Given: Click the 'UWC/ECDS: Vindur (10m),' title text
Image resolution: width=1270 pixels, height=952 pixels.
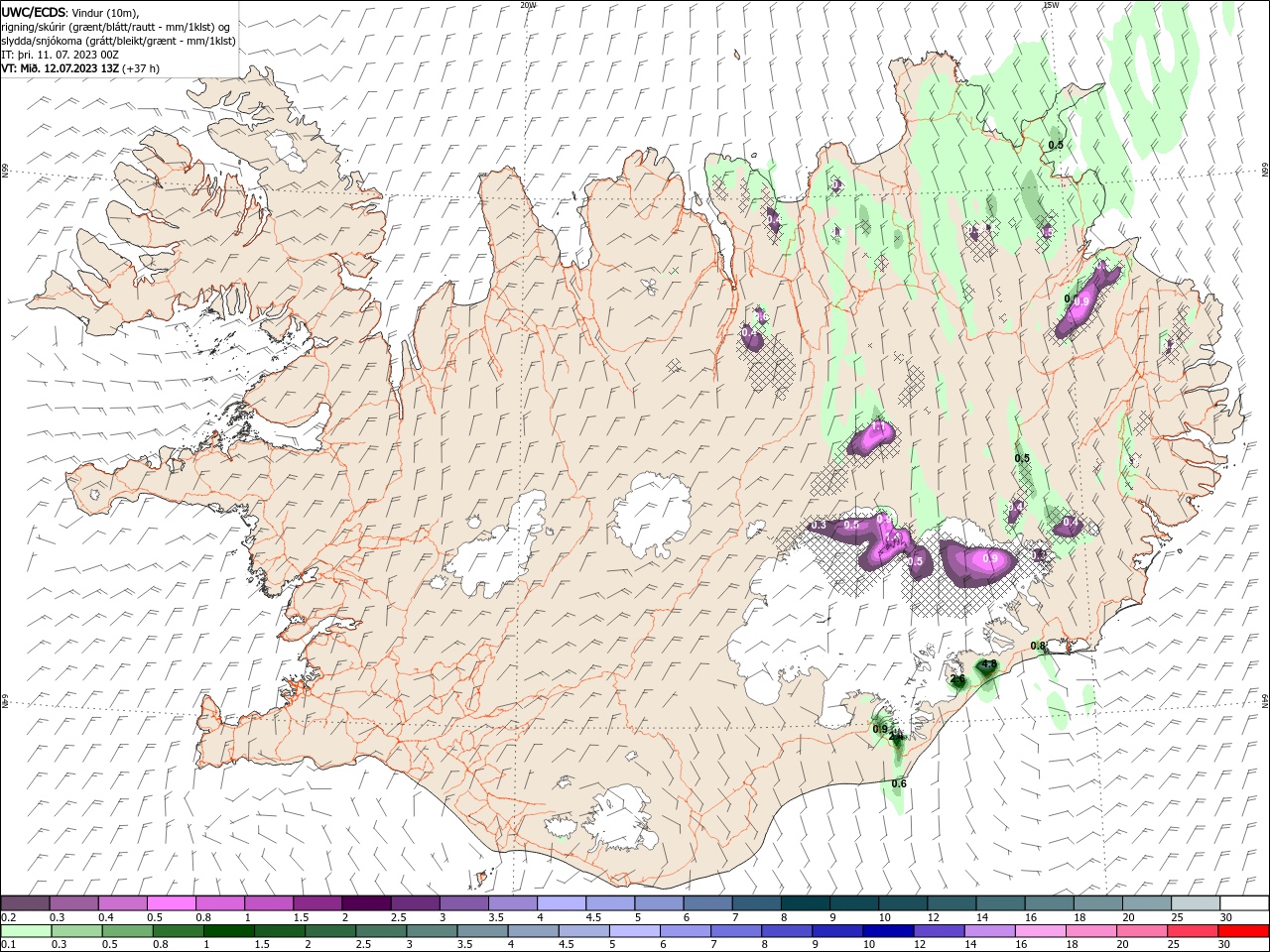Looking at the screenshot, I should pyautogui.click(x=70, y=12).
